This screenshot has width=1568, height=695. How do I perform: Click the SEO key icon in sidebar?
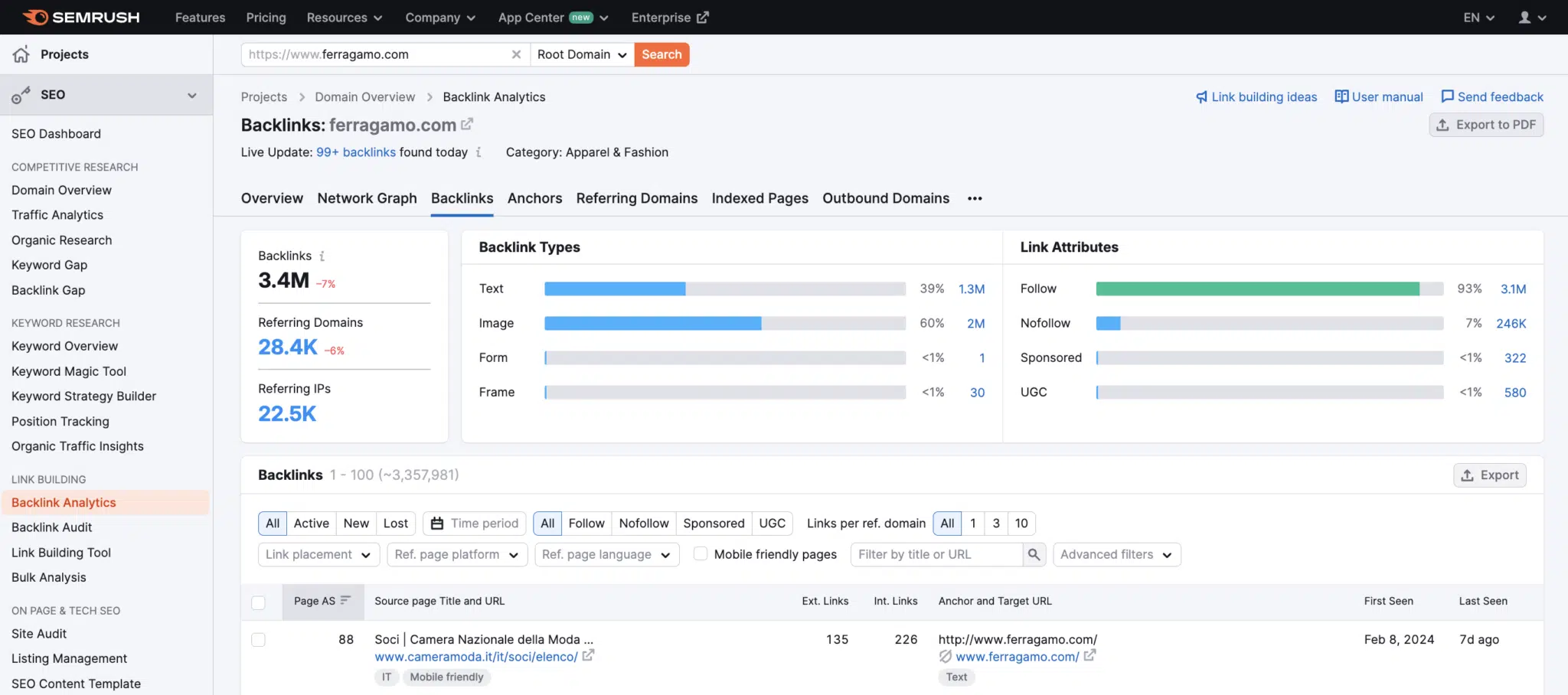click(21, 95)
